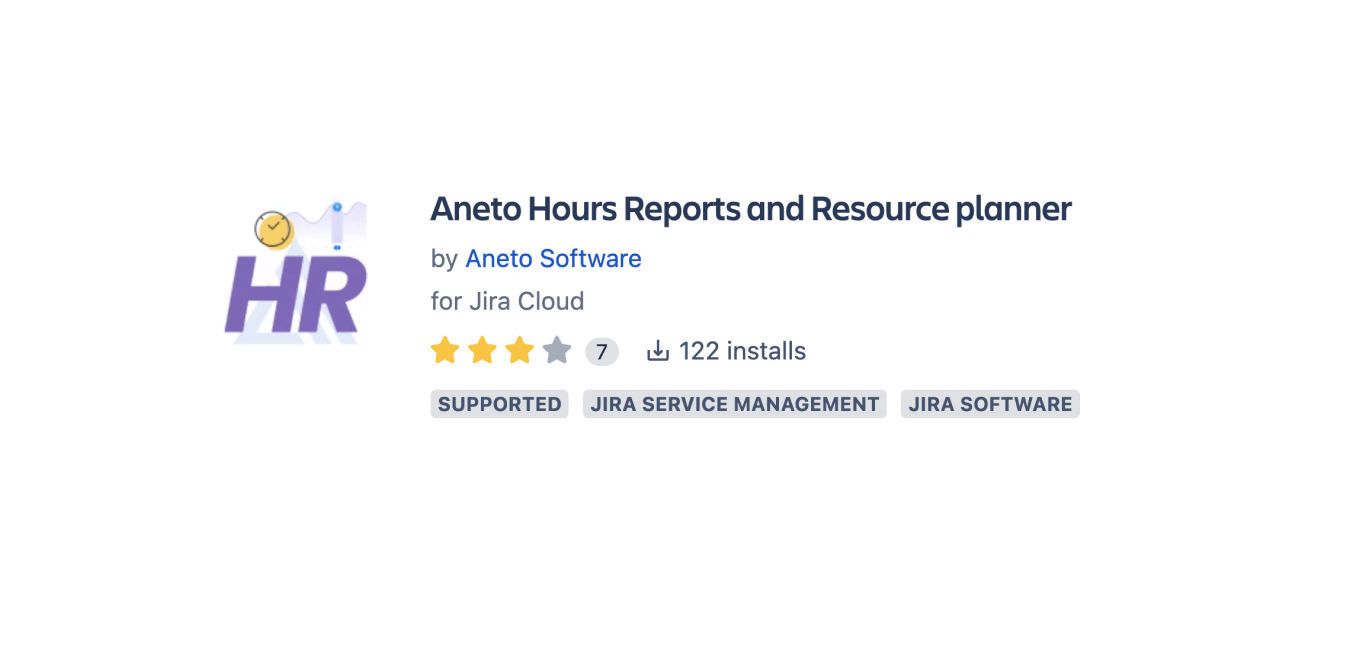The image size is (1368, 670).
Task: Click the clock badge on the app logo
Action: [x=273, y=230]
